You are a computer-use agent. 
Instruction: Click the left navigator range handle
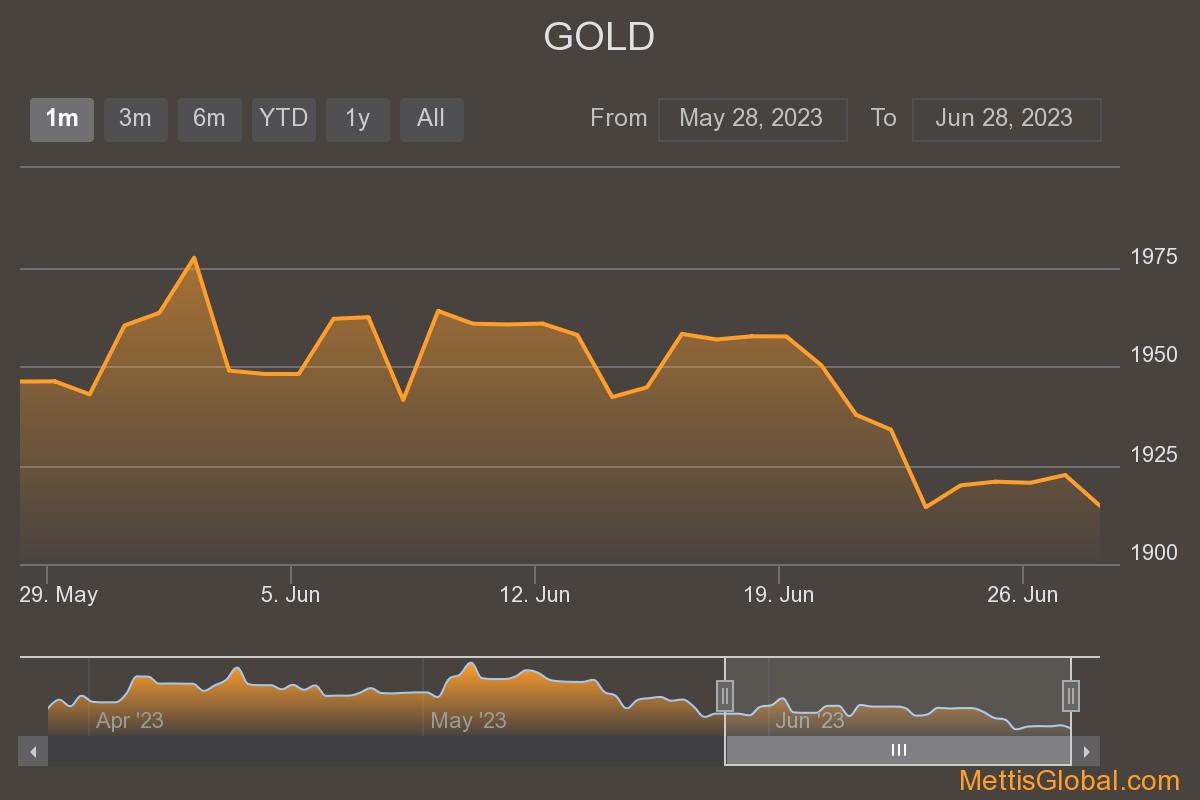point(725,694)
